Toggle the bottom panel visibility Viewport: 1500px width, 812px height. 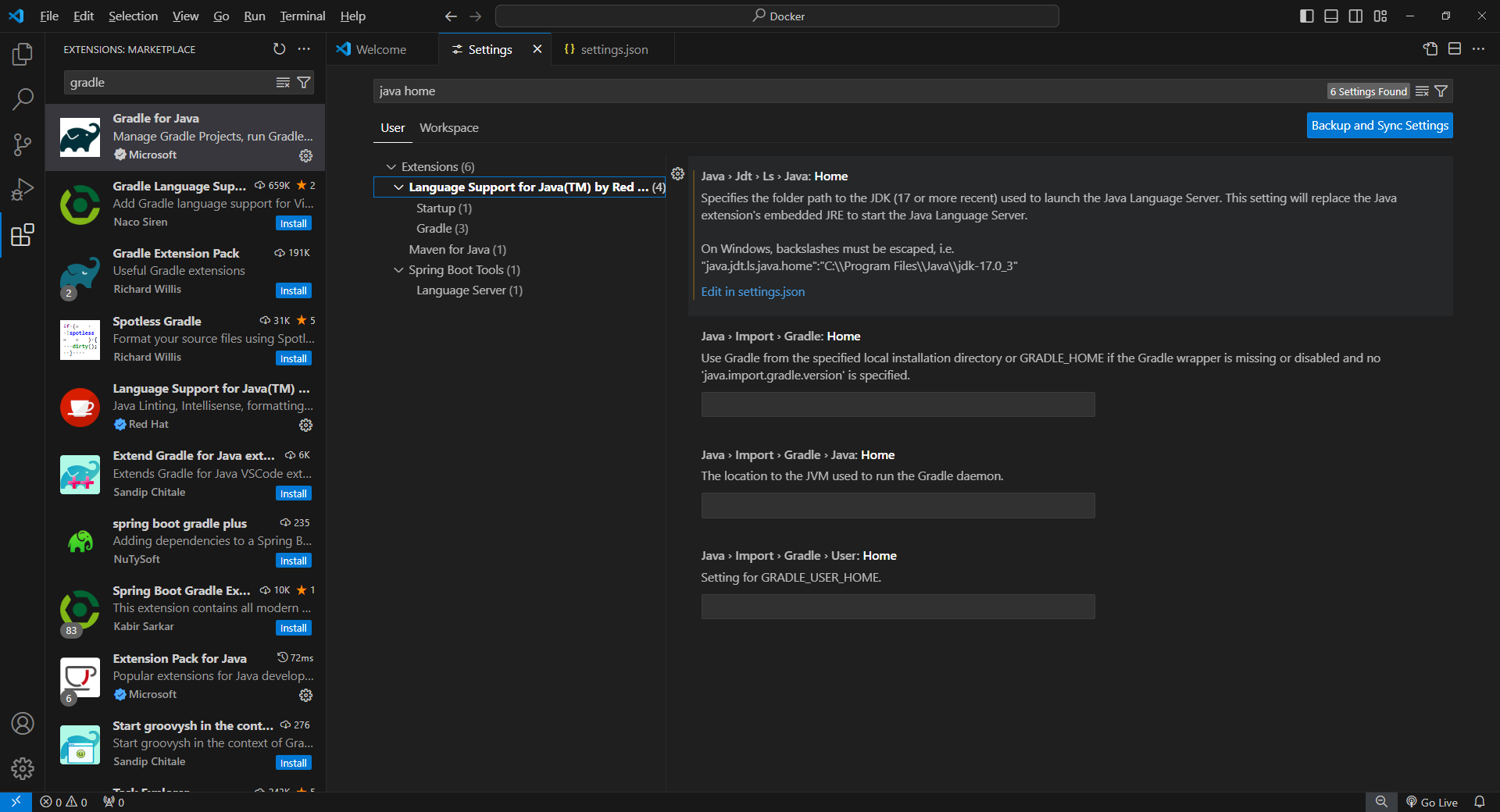[1330, 16]
